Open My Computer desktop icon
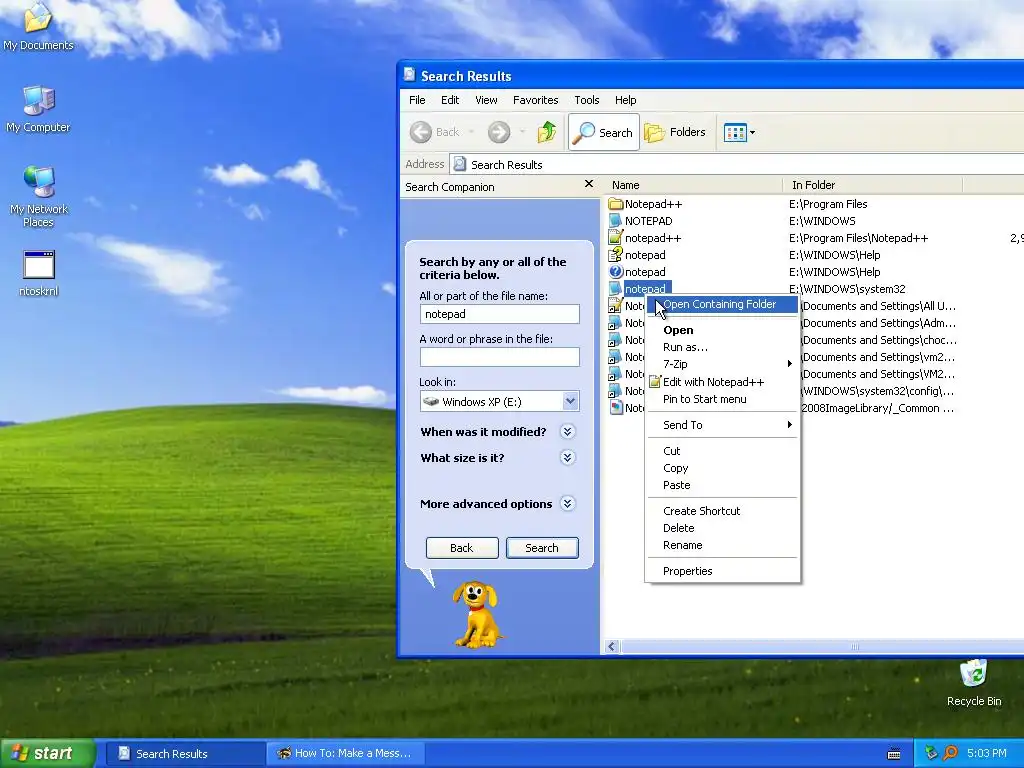The width and height of the screenshot is (1024, 768). point(38,108)
